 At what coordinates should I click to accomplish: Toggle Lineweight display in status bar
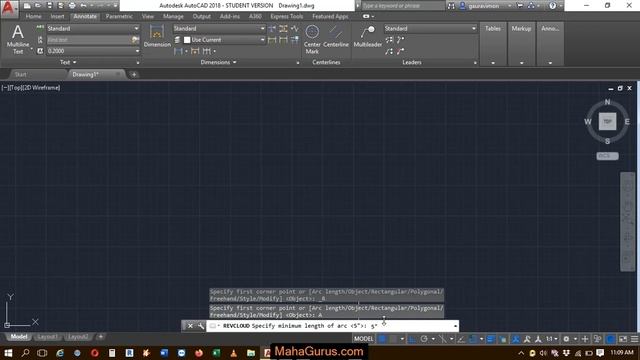coord(491,339)
